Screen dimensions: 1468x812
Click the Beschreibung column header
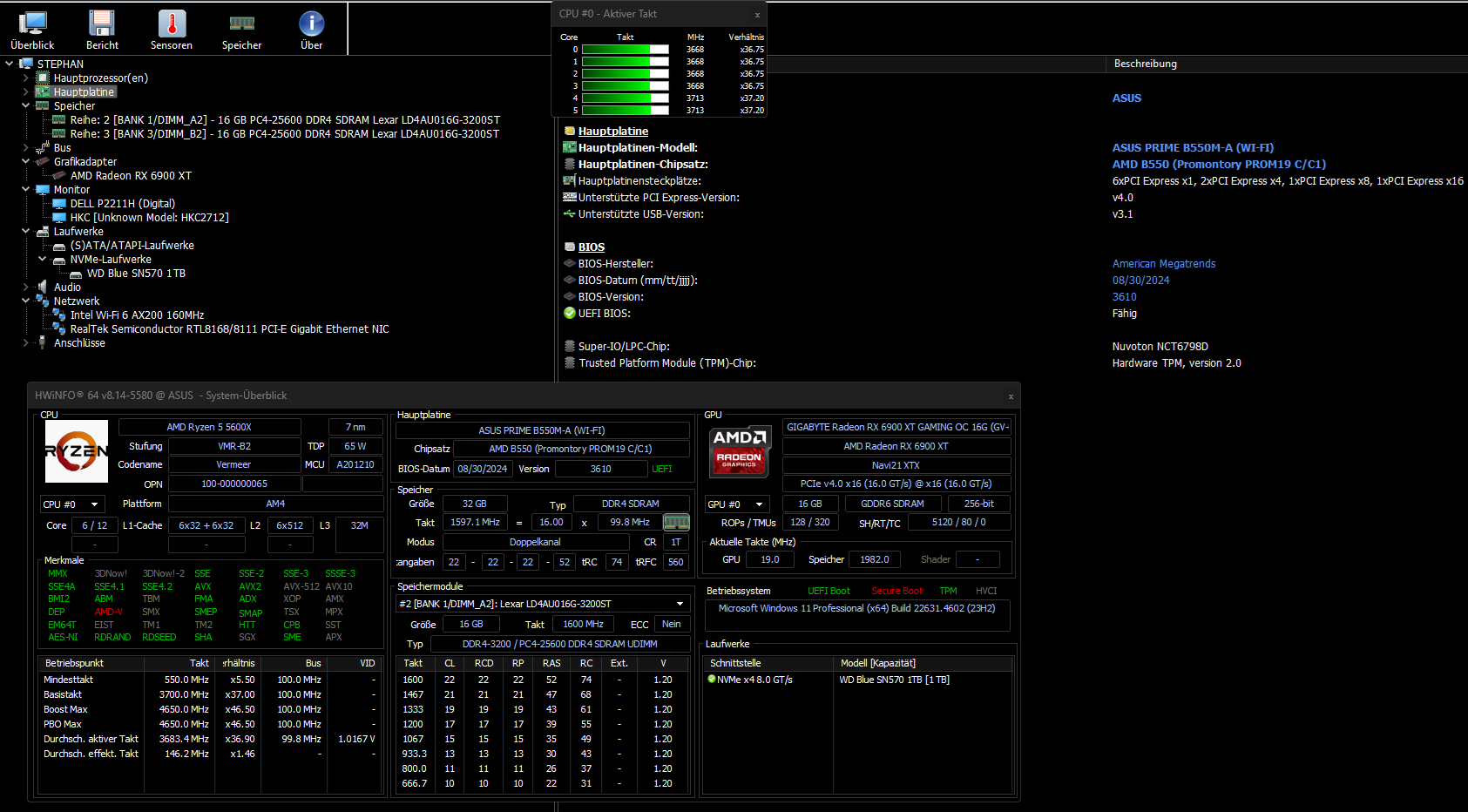[1145, 64]
